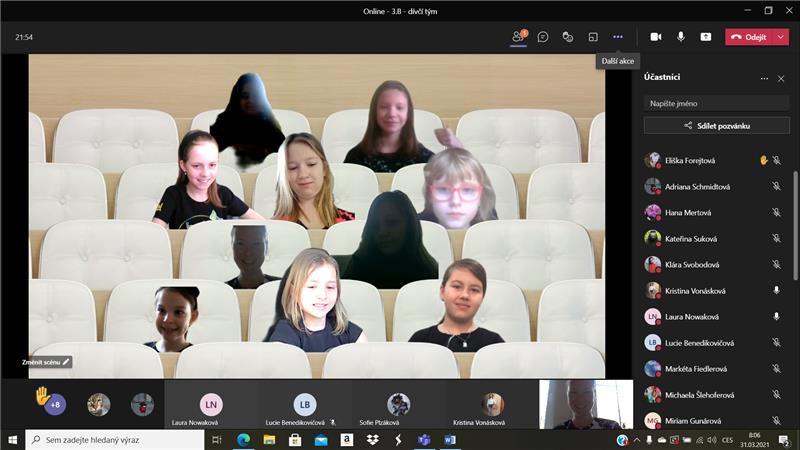Screen dimensions: 800x450
Task: Click Eliška Forejtová's raised hand icon
Action: 764,160
